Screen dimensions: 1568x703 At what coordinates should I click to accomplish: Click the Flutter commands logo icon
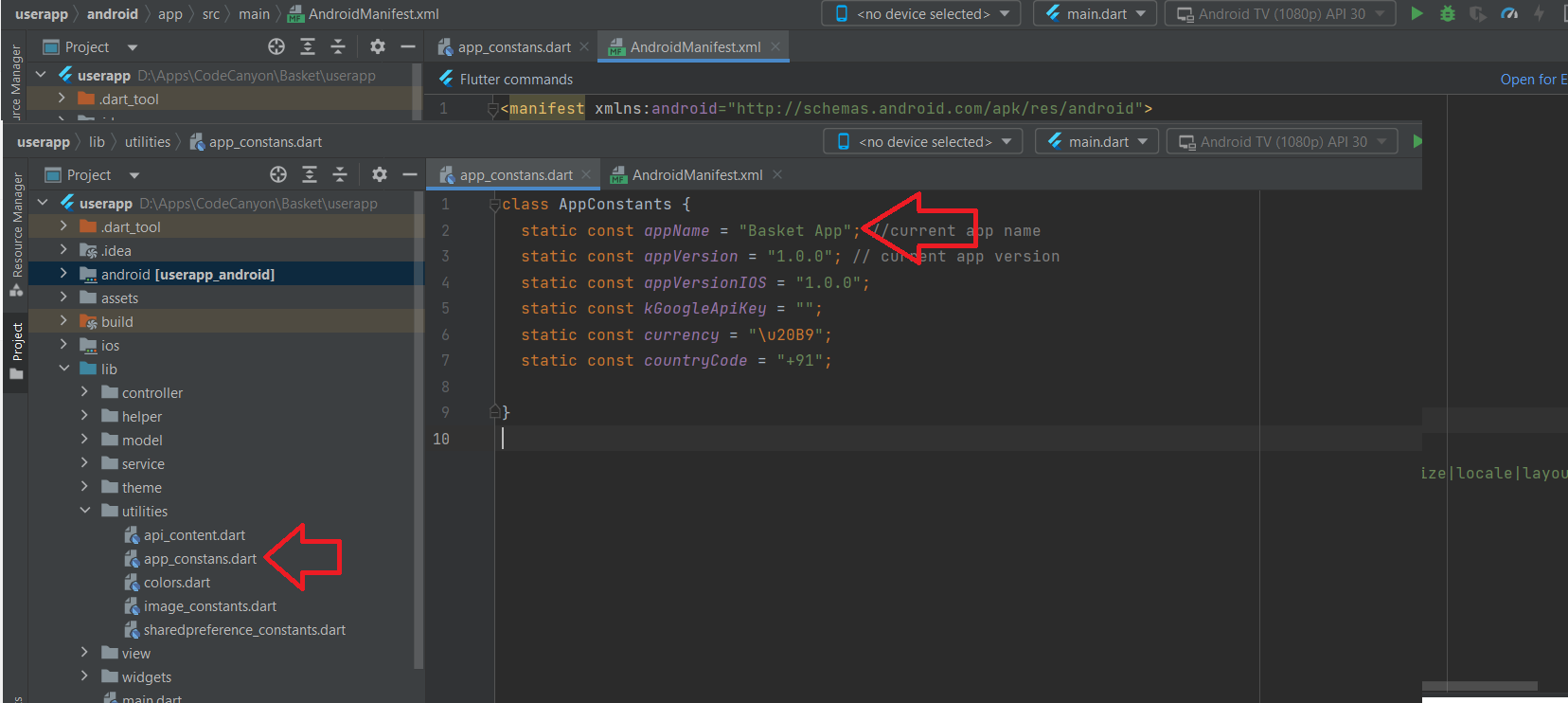pos(446,79)
